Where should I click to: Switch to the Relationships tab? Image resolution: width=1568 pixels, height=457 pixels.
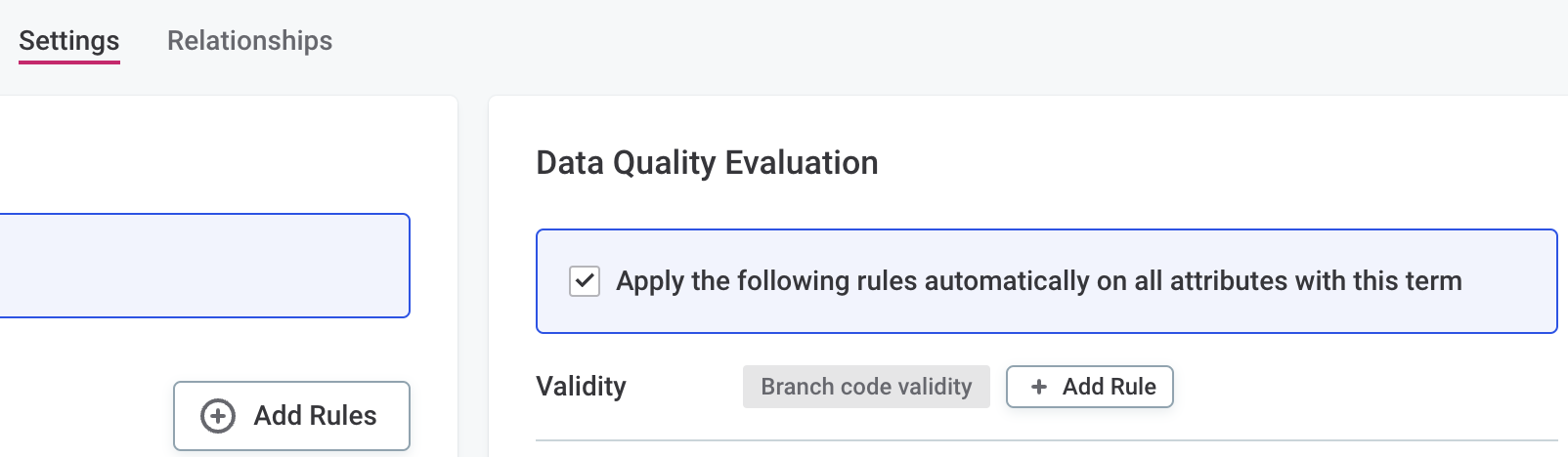[249, 41]
